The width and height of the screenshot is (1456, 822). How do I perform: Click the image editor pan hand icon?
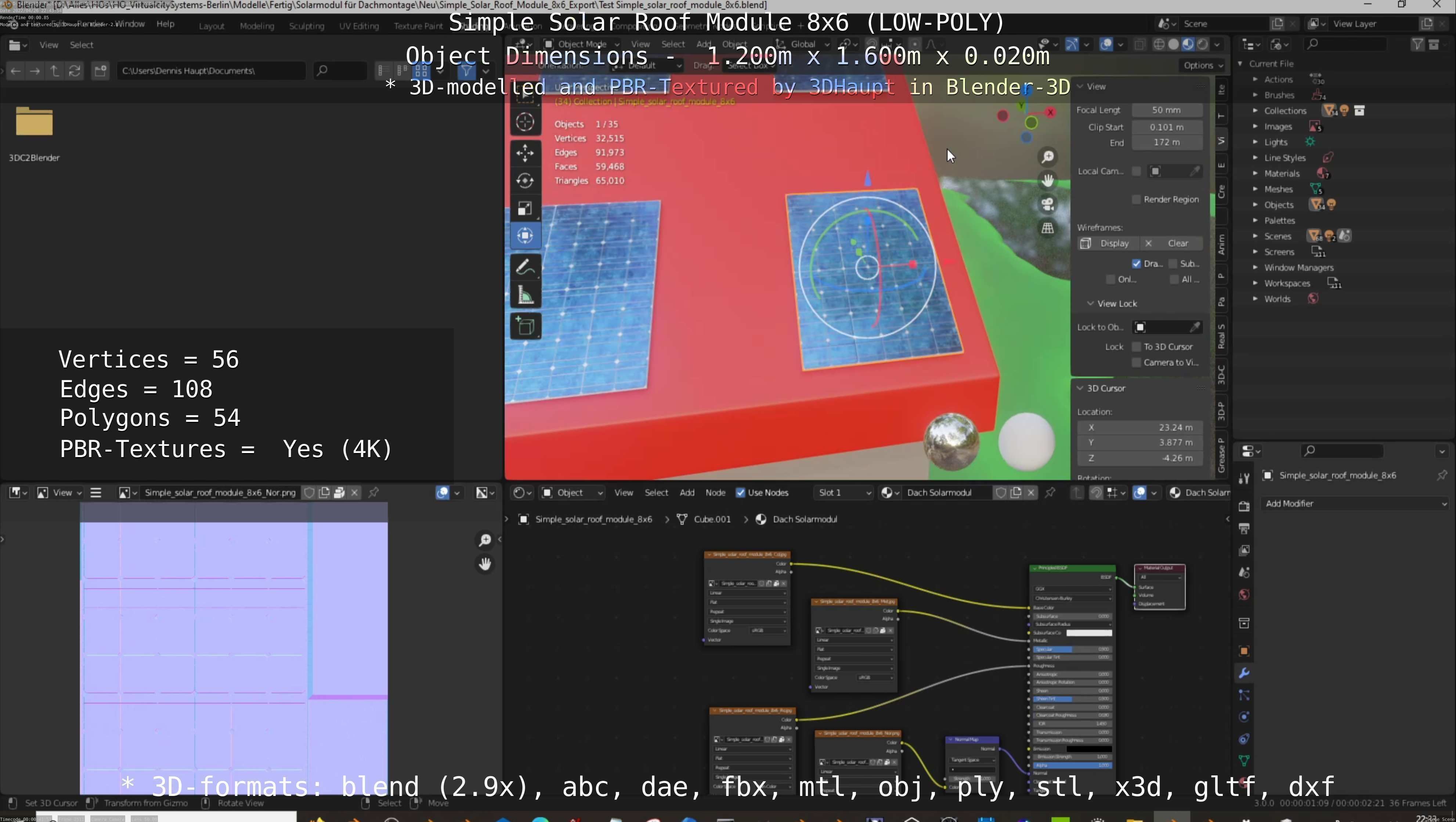[x=485, y=564]
